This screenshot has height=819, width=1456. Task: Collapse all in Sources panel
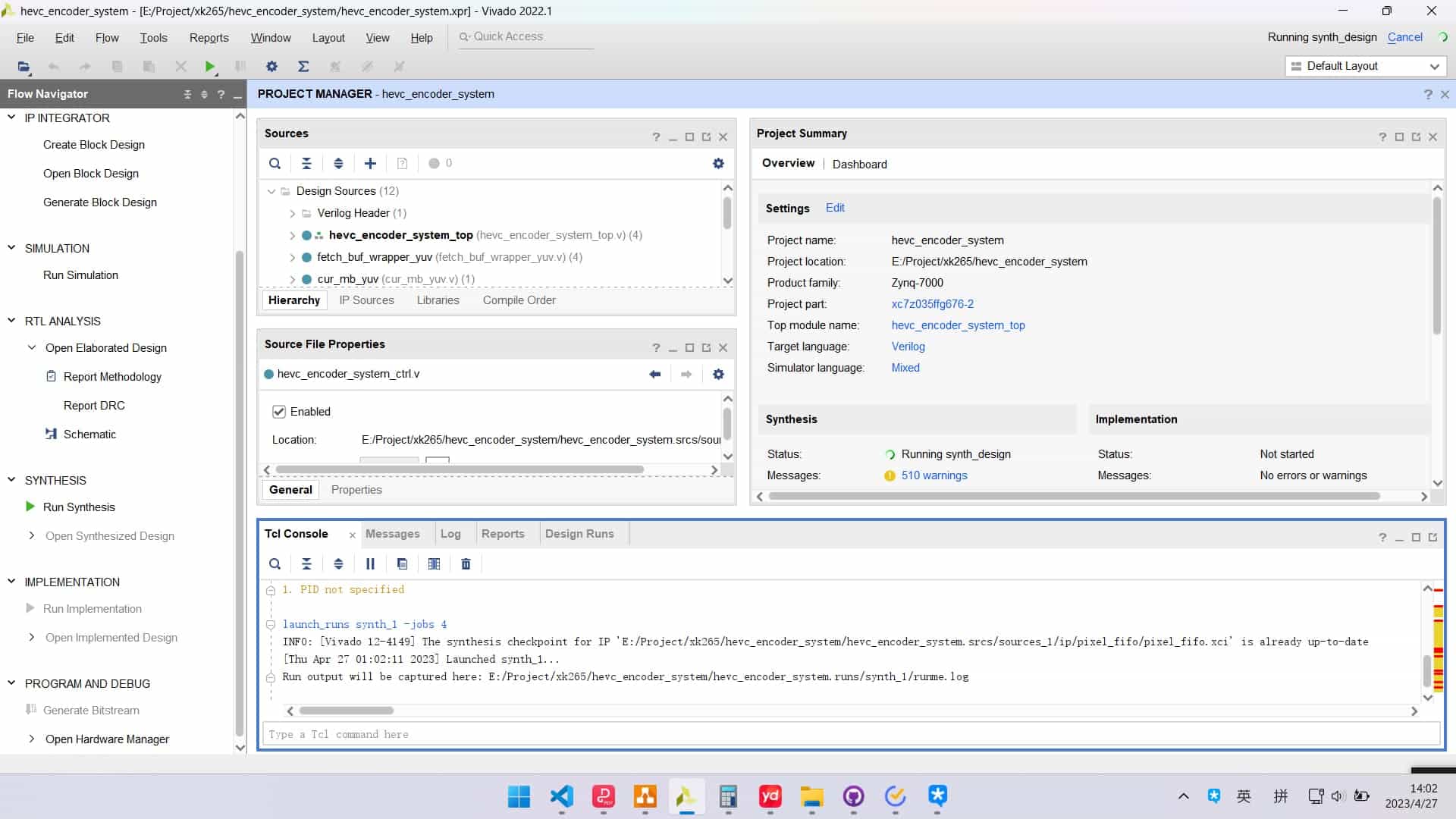click(306, 164)
